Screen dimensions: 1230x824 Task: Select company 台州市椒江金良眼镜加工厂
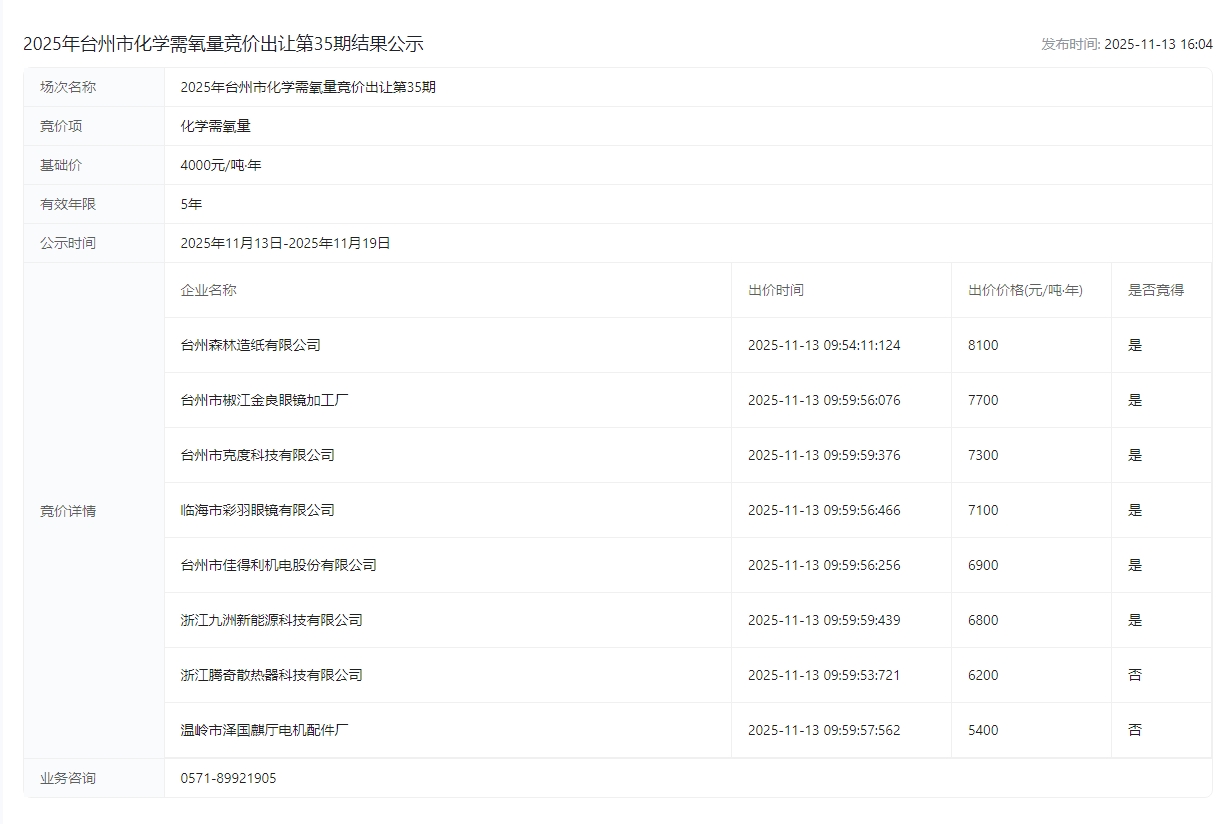click(x=264, y=400)
